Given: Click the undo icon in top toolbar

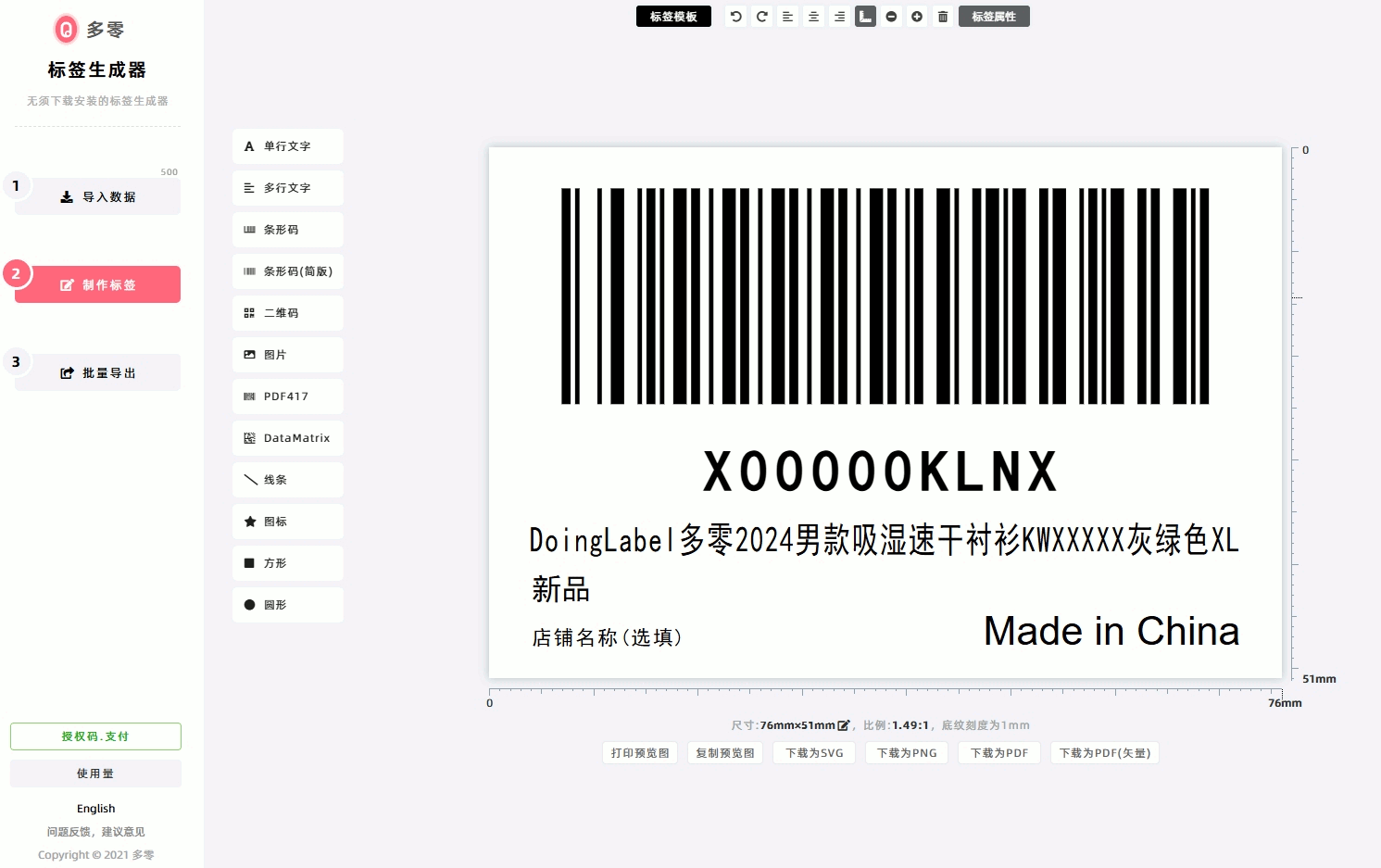Looking at the screenshot, I should click(735, 17).
